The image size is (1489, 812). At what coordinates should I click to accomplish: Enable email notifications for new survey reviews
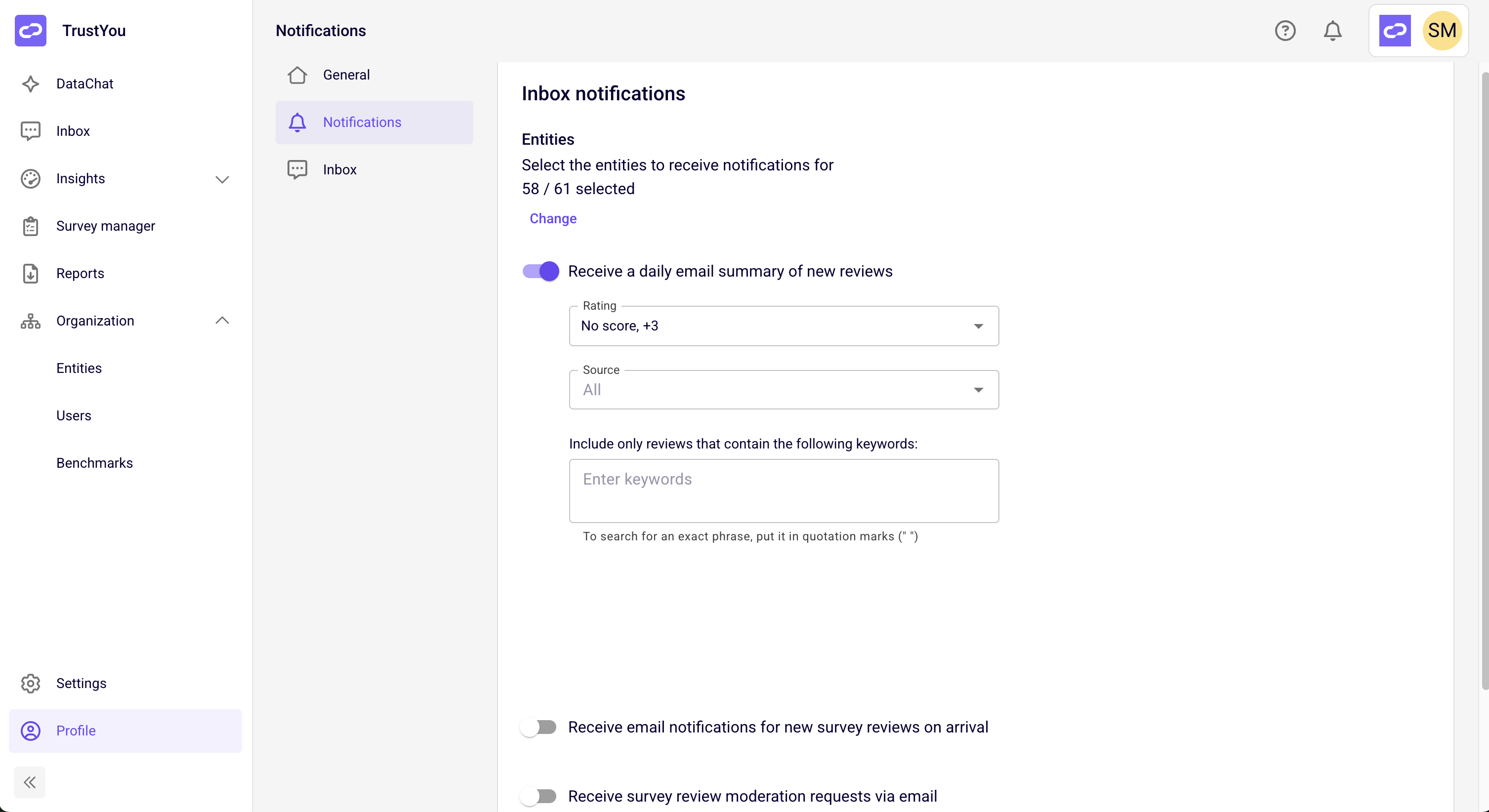click(538, 727)
